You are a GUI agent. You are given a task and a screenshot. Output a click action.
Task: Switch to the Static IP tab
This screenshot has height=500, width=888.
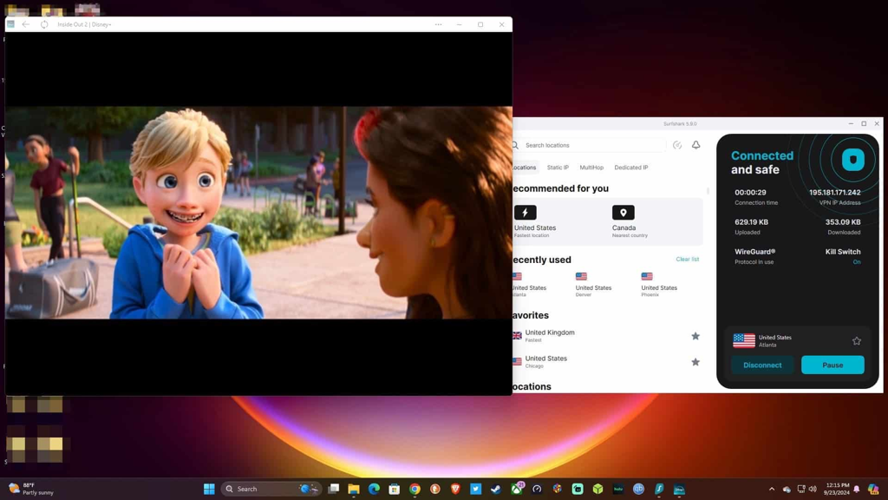[x=557, y=168]
